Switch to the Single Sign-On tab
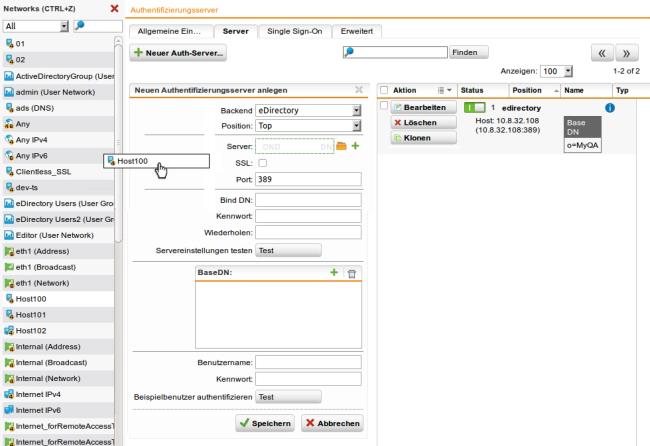This screenshot has height=446, width=650. coord(292,33)
